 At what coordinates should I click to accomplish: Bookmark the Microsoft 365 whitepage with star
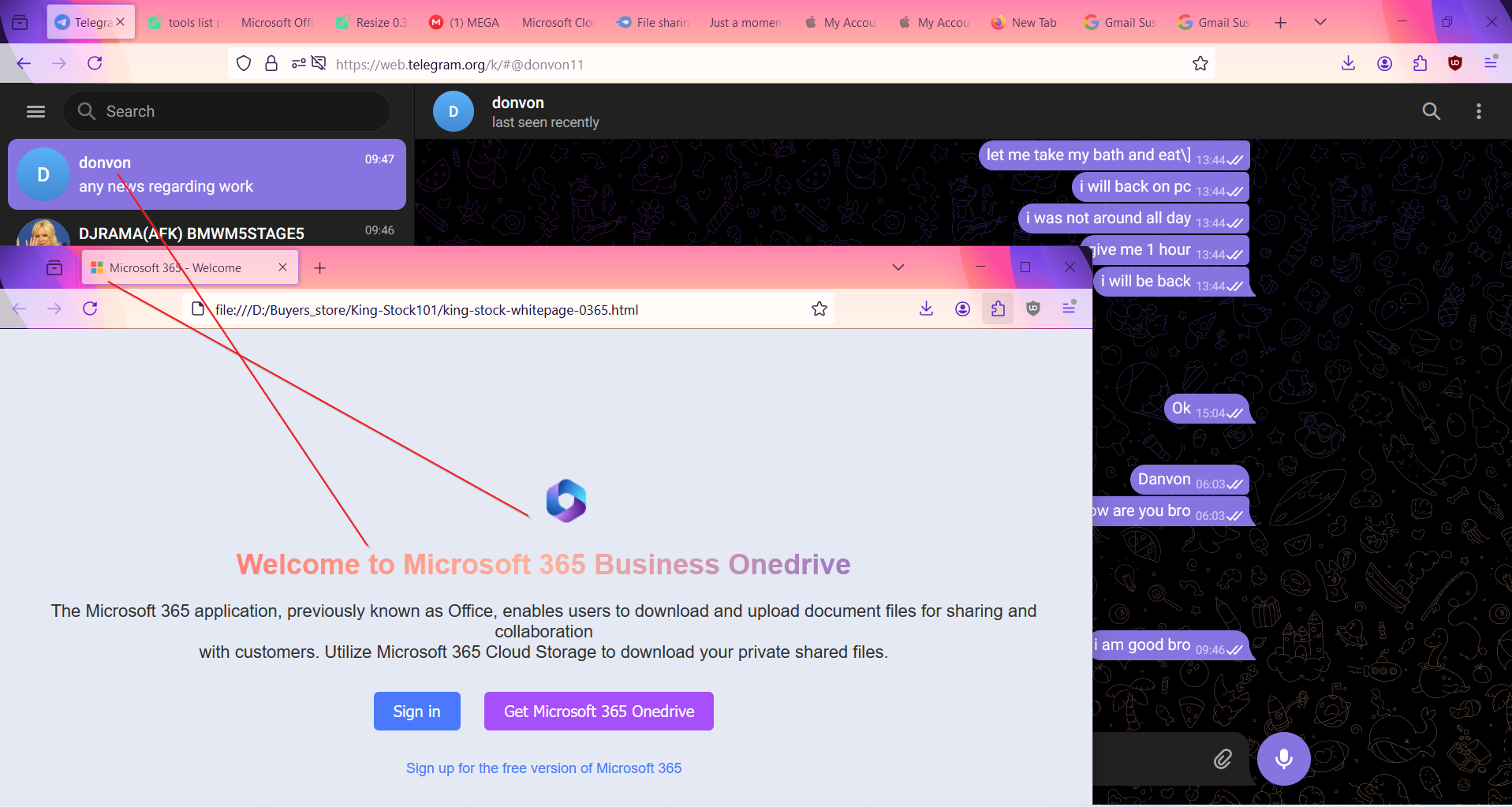(819, 309)
